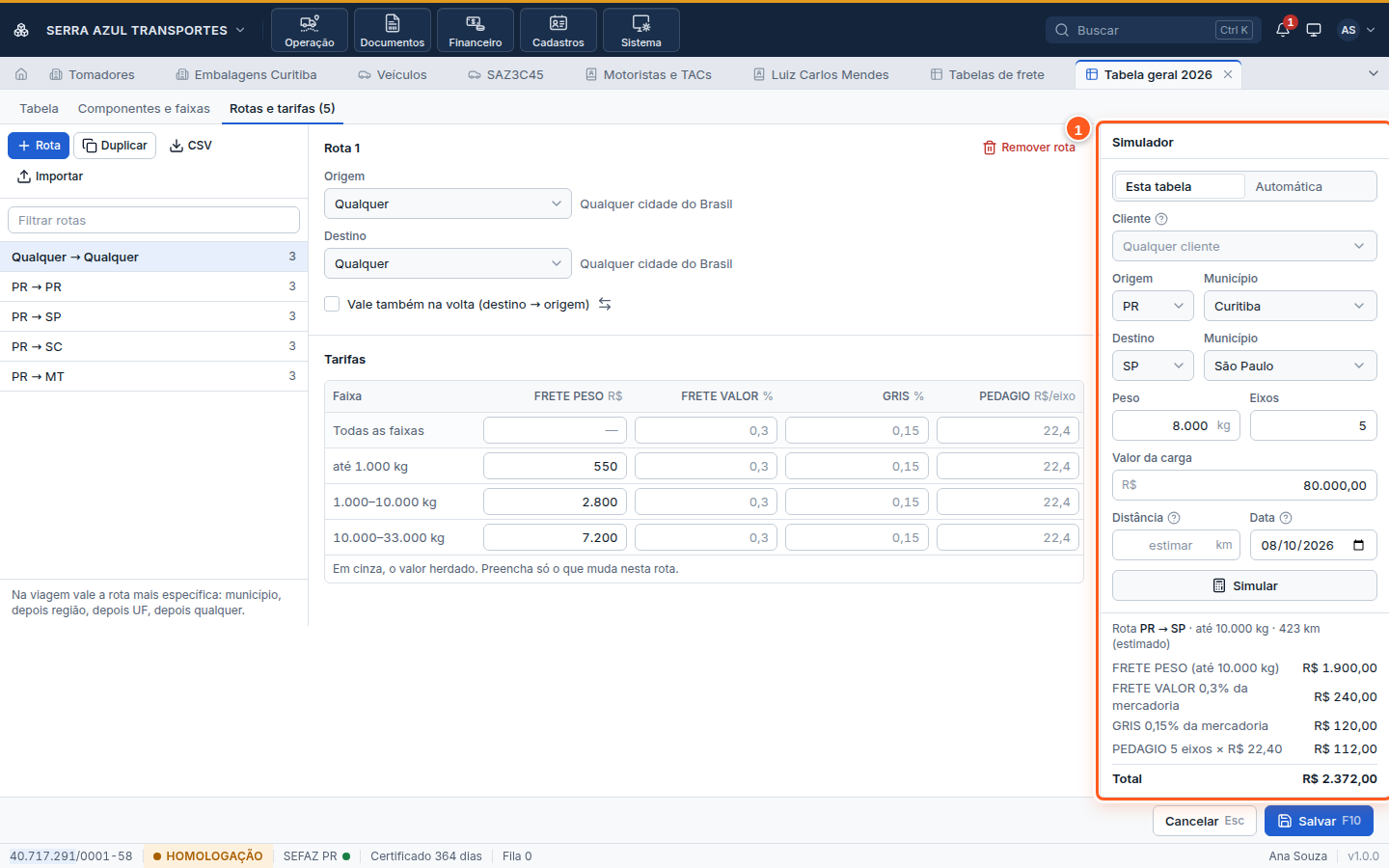Go to the home tab icon
This screenshot has width=1389, height=868.
(x=21, y=74)
